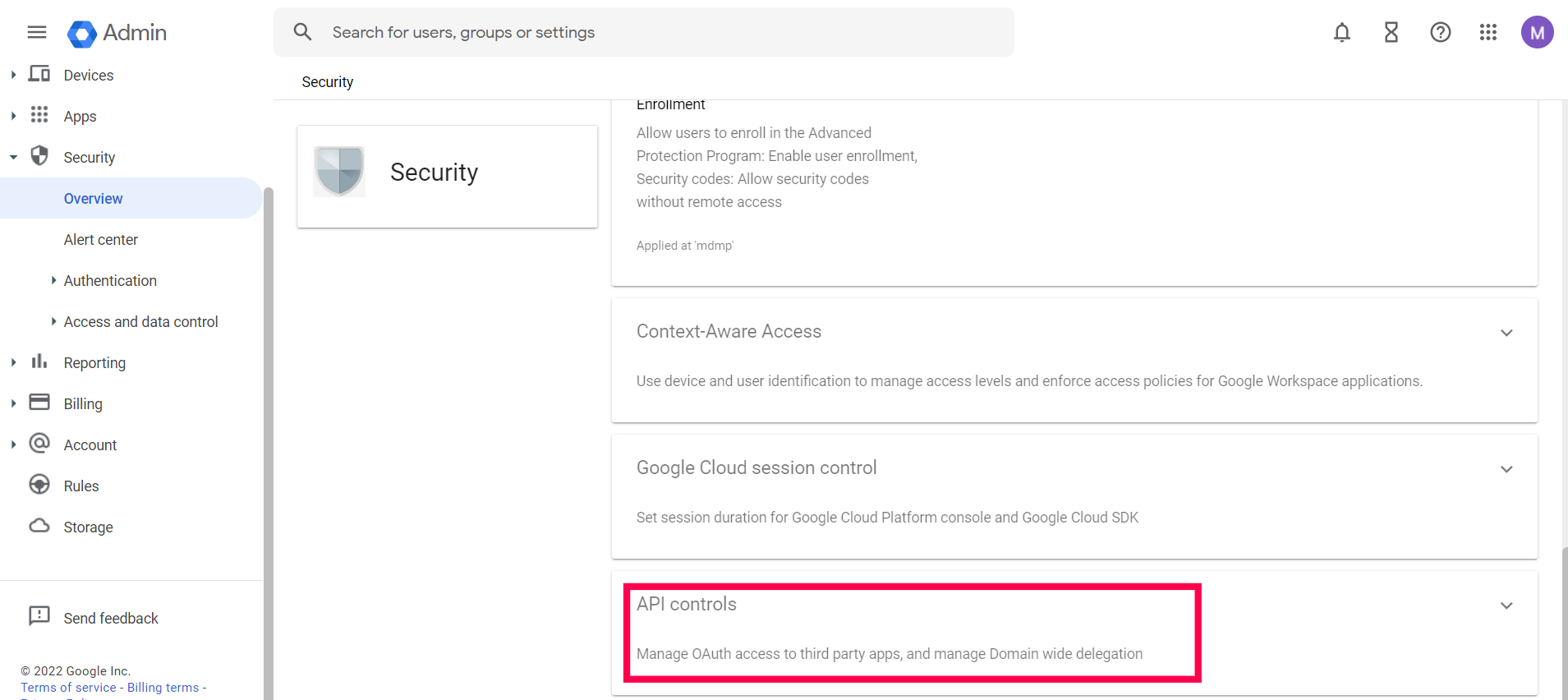Expand Access and data control submenu
The height and width of the screenshot is (700, 1568).
point(53,321)
